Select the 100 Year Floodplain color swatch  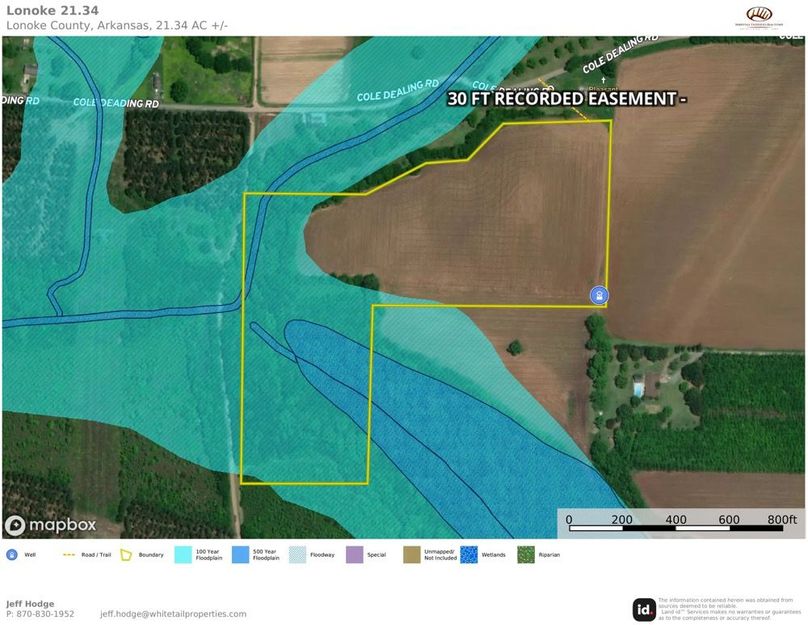point(183,555)
